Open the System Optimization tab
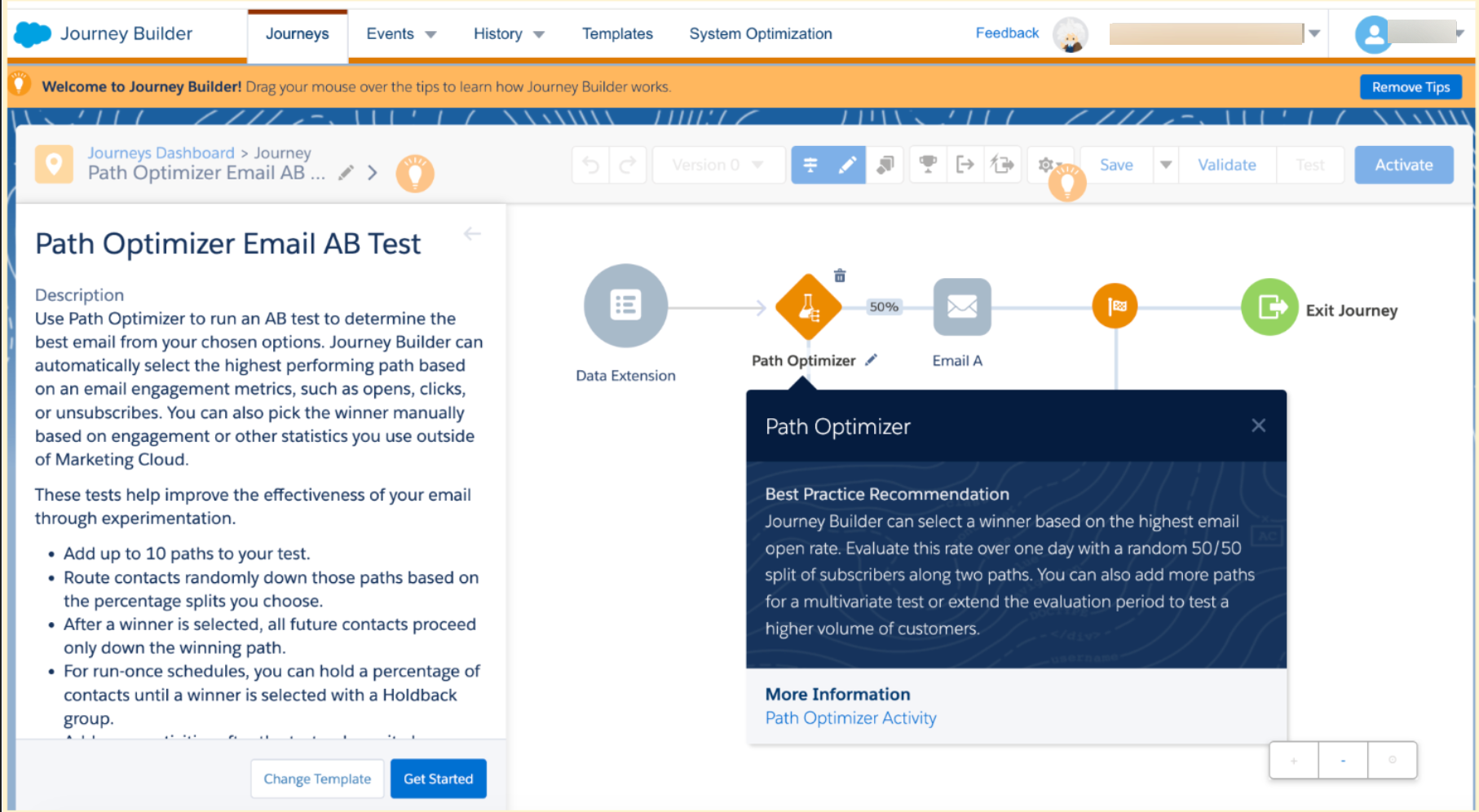Screen dimensions: 1479x812 tap(761, 34)
